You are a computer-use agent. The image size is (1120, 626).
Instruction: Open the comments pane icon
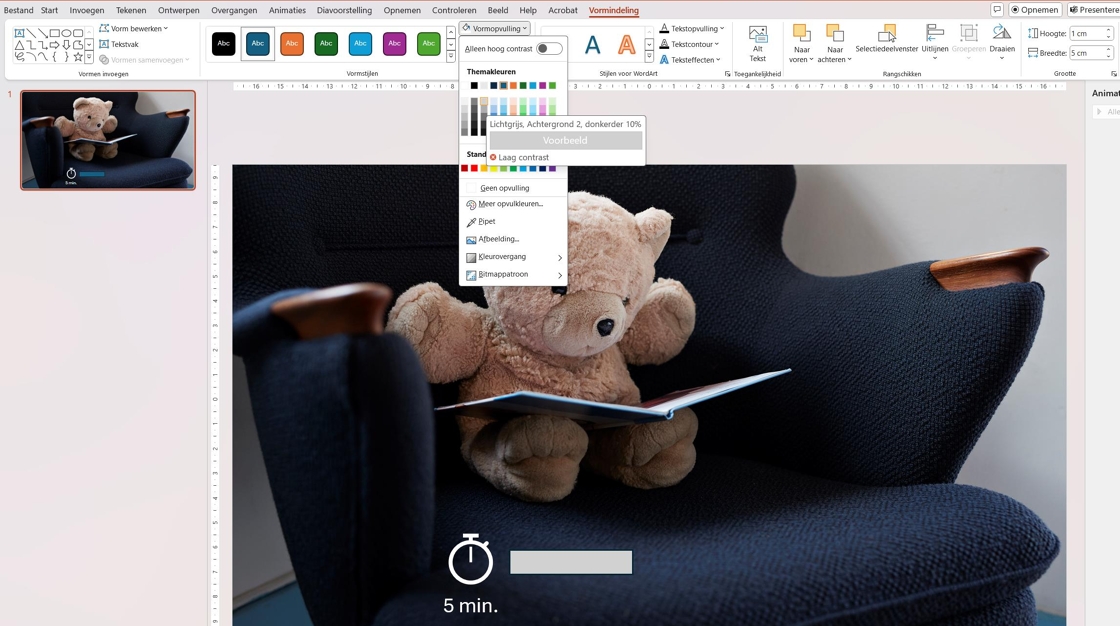click(x=997, y=9)
